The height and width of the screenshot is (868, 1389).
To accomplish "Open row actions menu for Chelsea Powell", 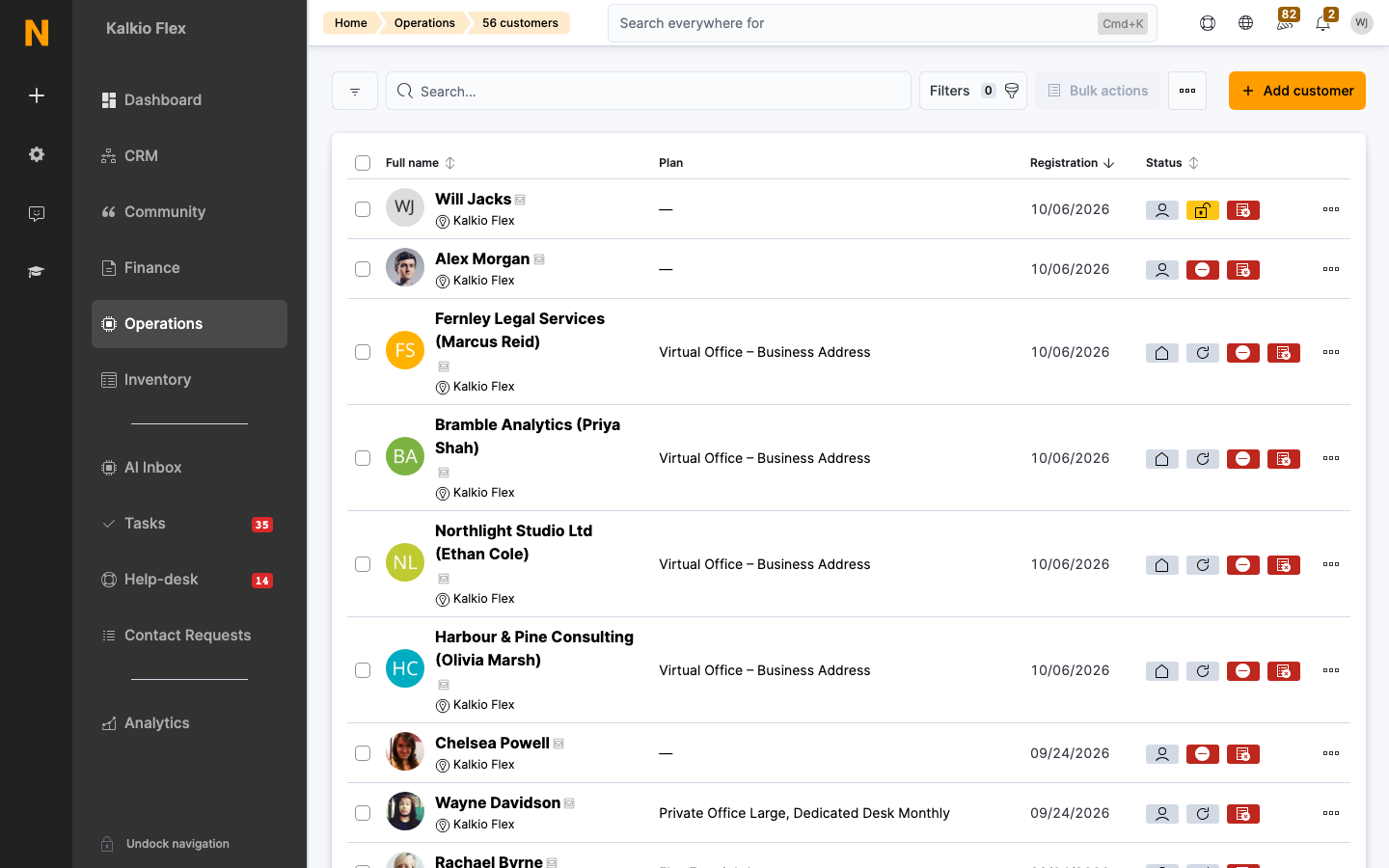I will coord(1331,753).
